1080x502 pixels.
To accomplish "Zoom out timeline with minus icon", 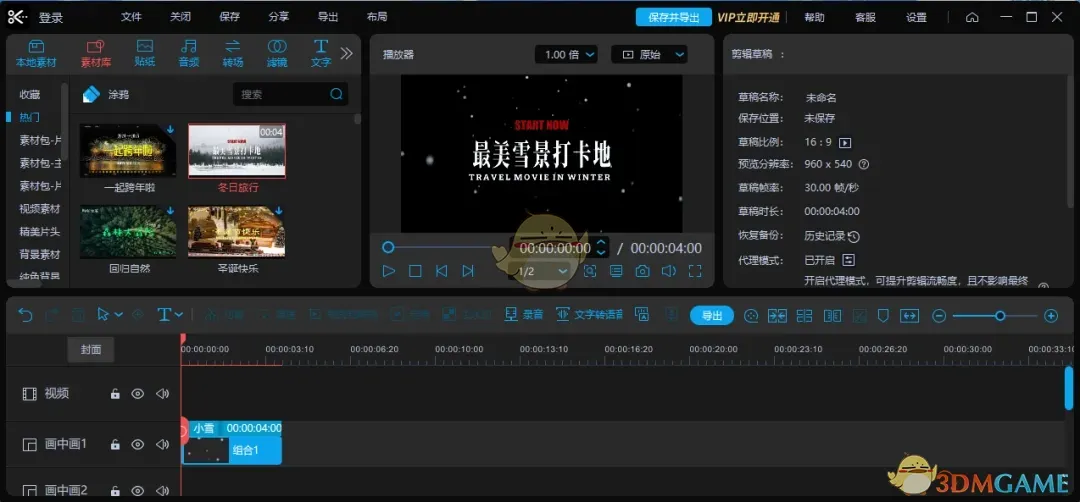I will (x=939, y=316).
